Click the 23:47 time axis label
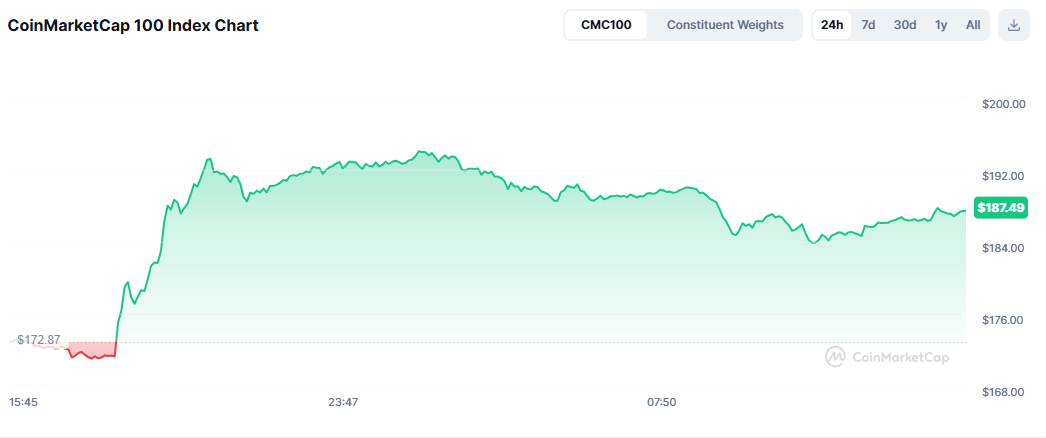The image size is (1046, 438). click(343, 402)
